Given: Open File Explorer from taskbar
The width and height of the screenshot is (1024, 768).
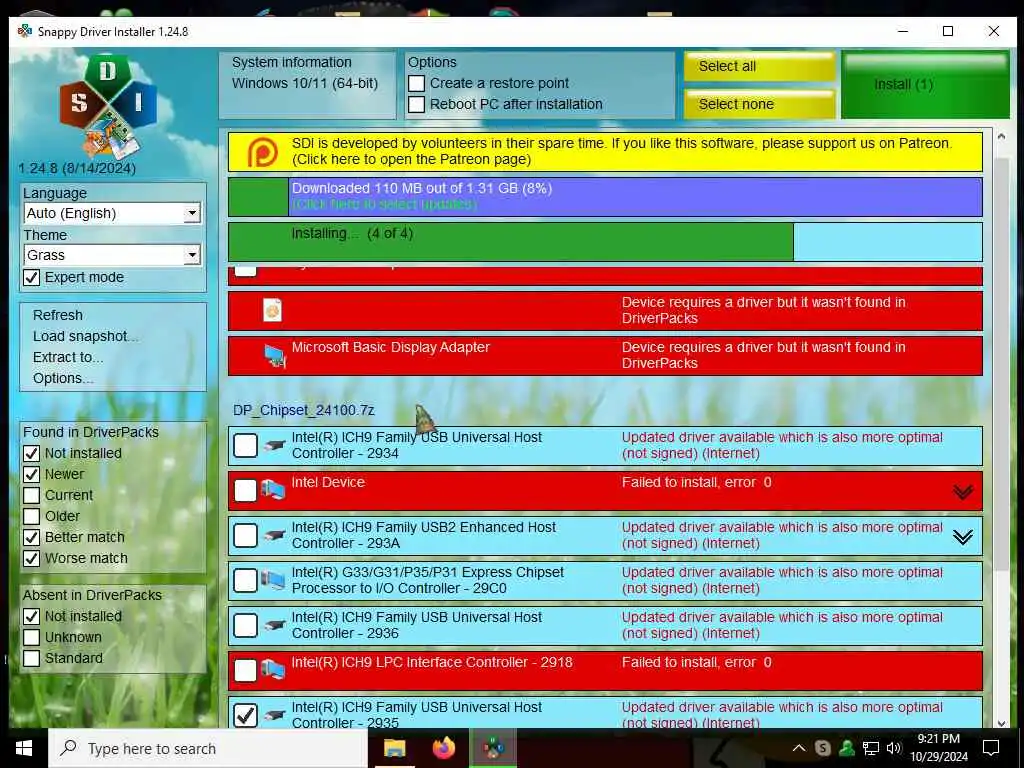Looking at the screenshot, I should pyautogui.click(x=394, y=748).
